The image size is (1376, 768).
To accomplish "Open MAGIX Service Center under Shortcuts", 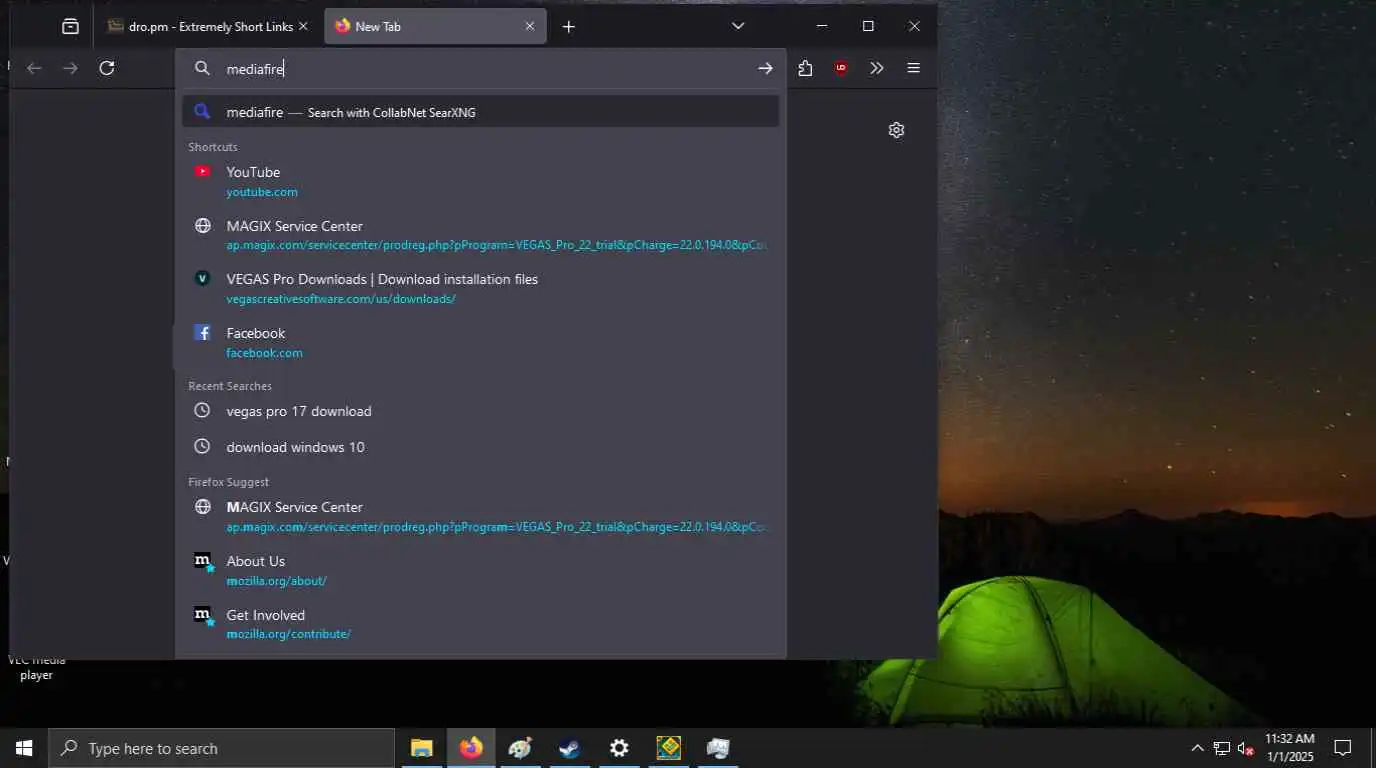I will pos(481,235).
